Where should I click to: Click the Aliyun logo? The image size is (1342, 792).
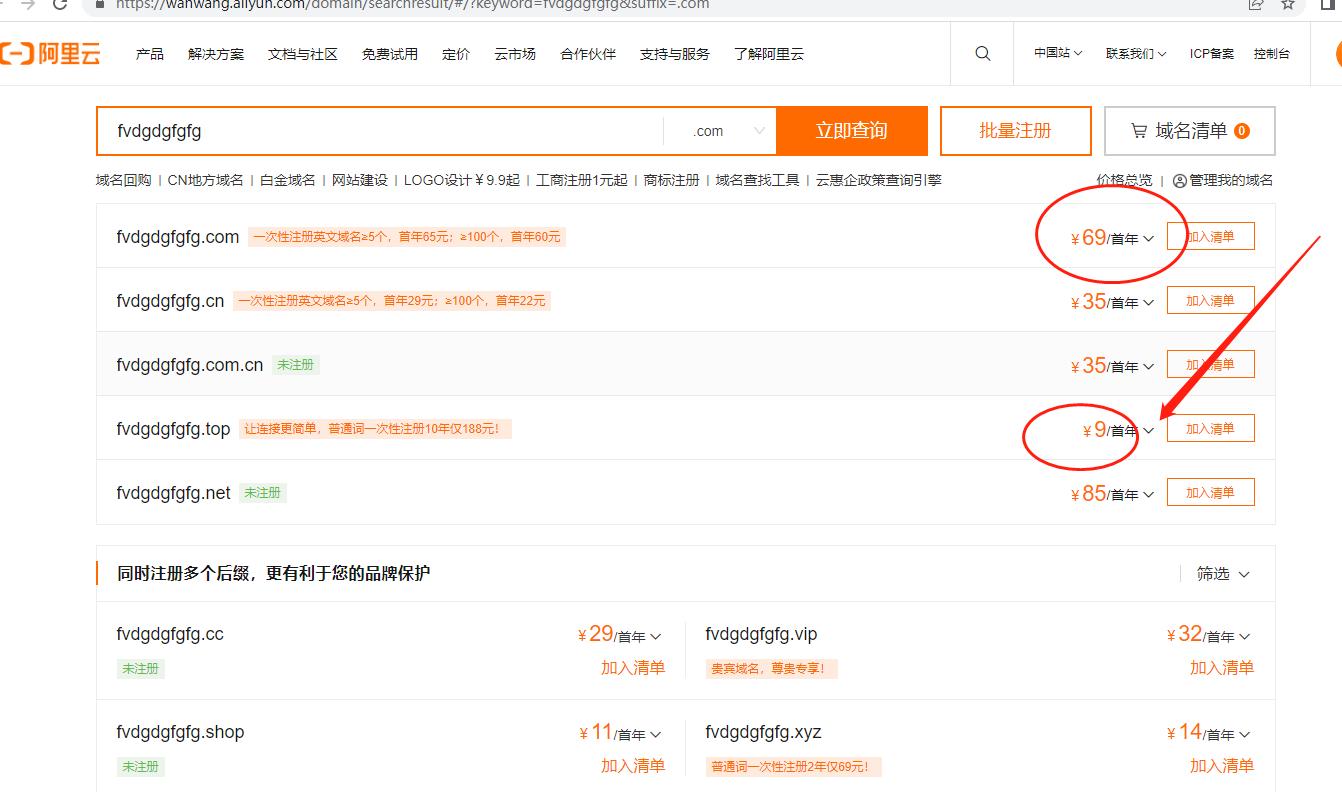pos(52,54)
